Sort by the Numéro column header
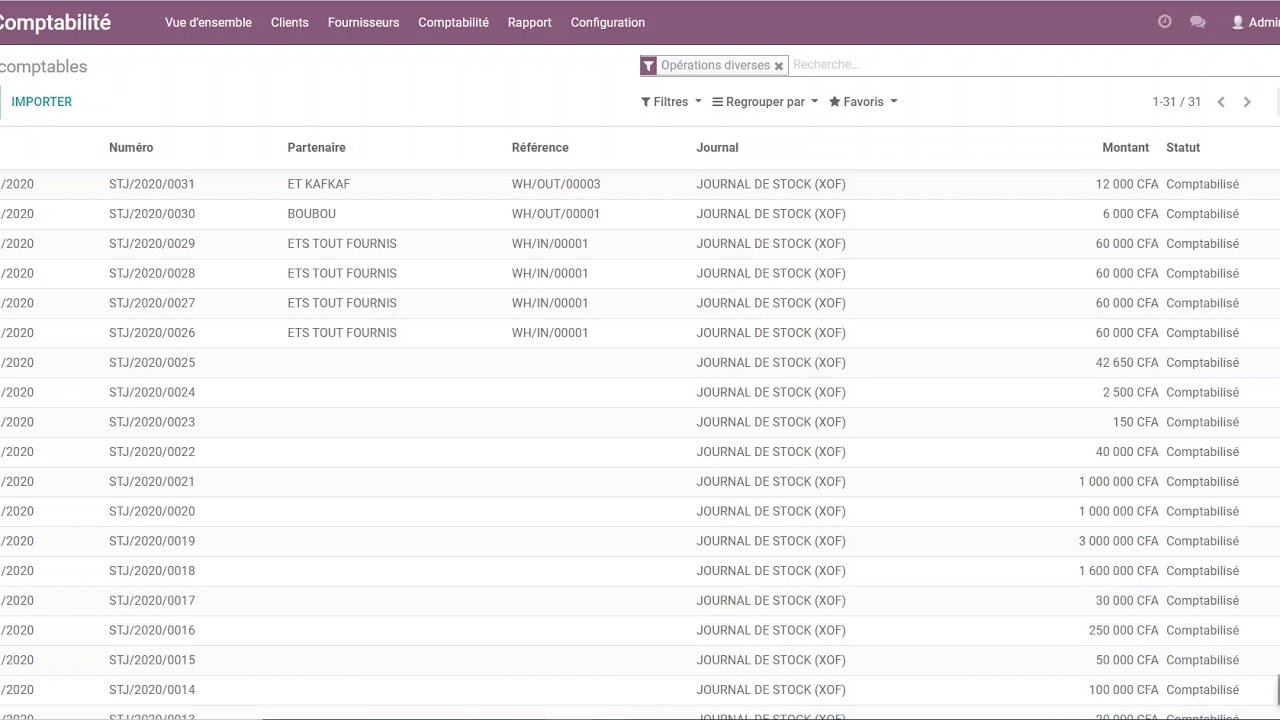1280x720 pixels. coord(131,147)
